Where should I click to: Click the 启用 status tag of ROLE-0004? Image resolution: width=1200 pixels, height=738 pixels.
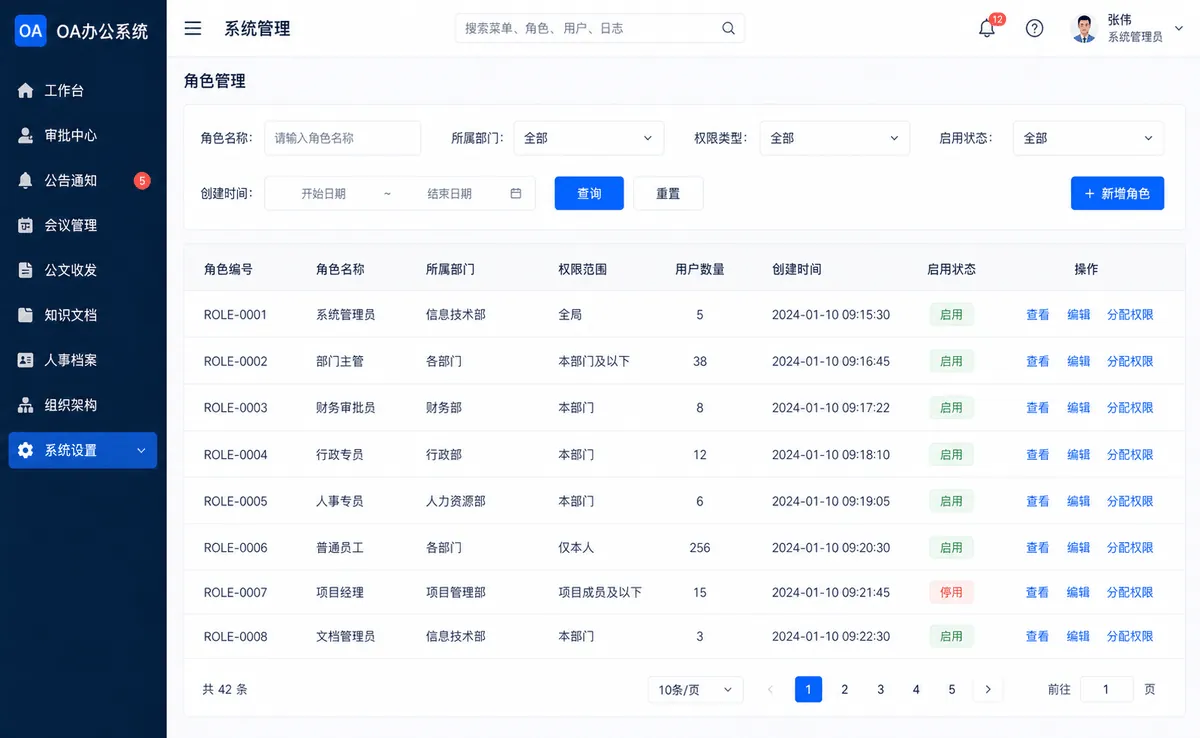951,454
